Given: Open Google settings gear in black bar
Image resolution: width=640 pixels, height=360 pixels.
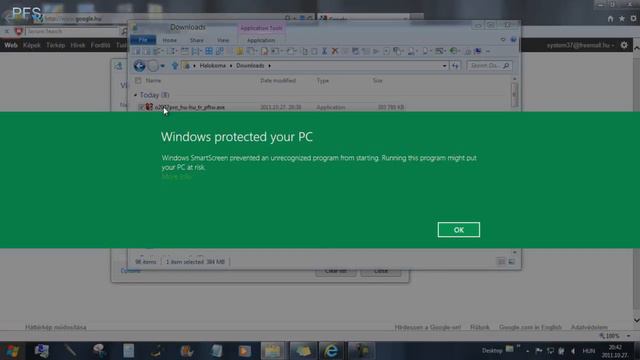Looking at the screenshot, I should (624, 45).
